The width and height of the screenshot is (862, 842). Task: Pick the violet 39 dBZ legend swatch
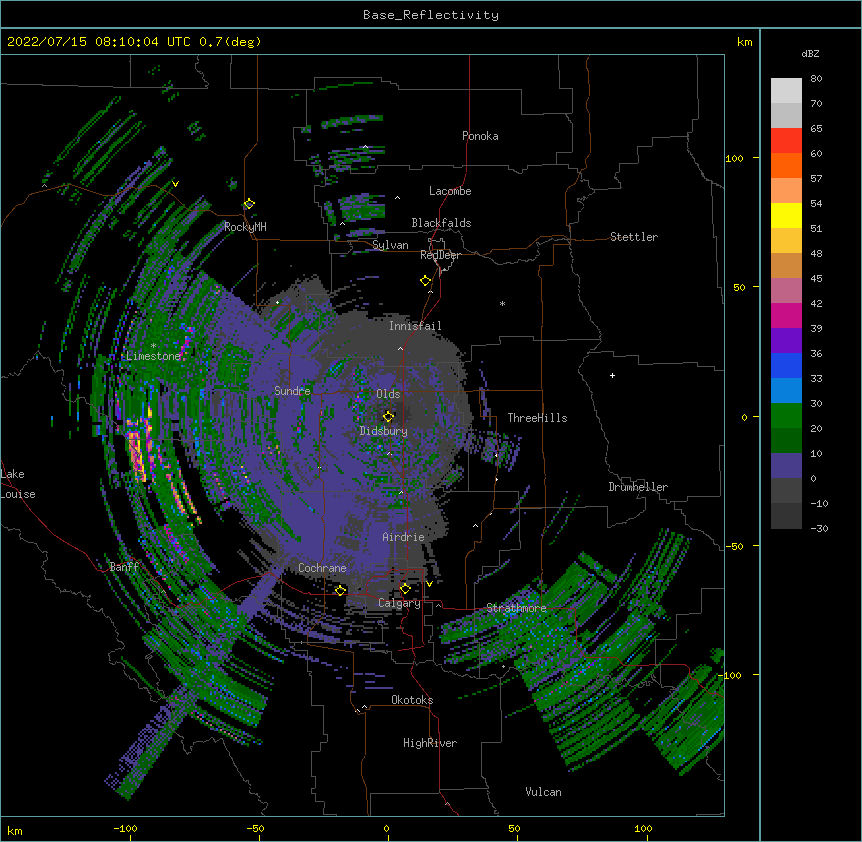click(x=786, y=341)
